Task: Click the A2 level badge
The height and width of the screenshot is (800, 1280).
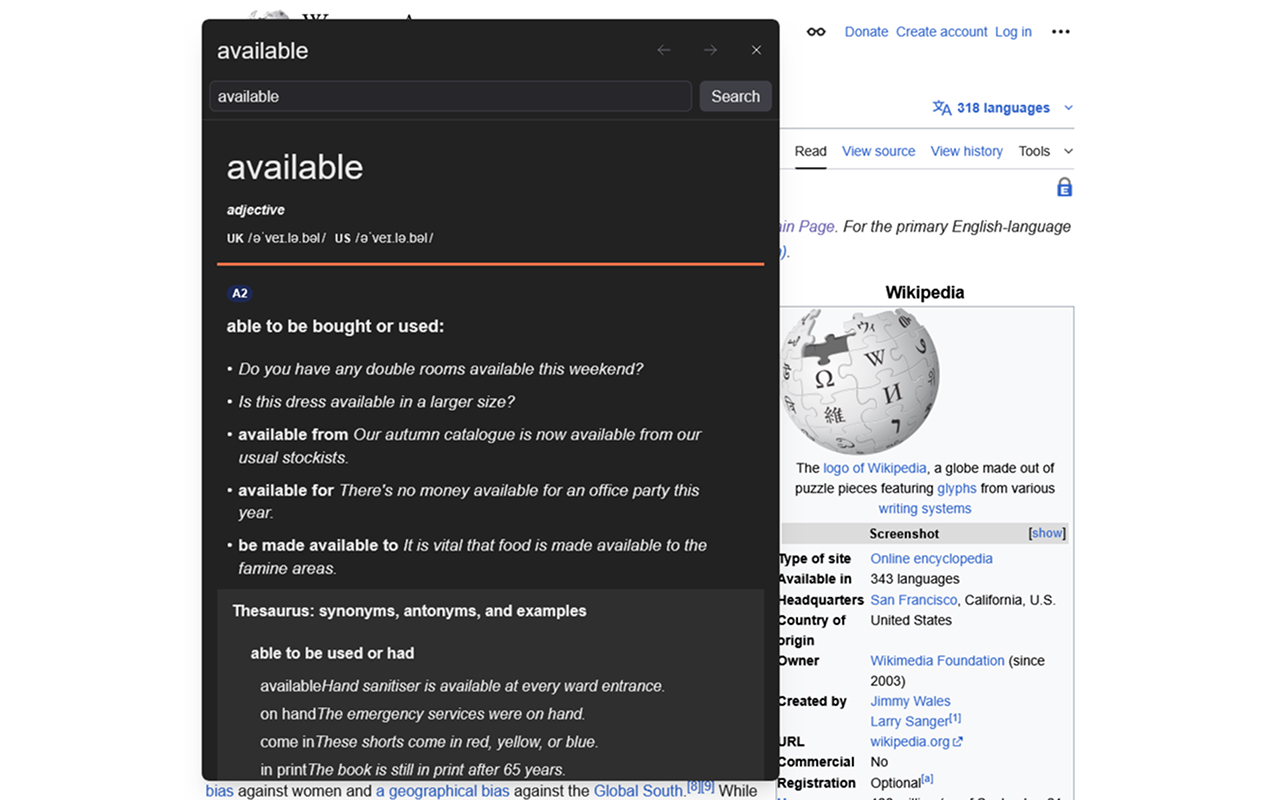Action: (x=240, y=293)
